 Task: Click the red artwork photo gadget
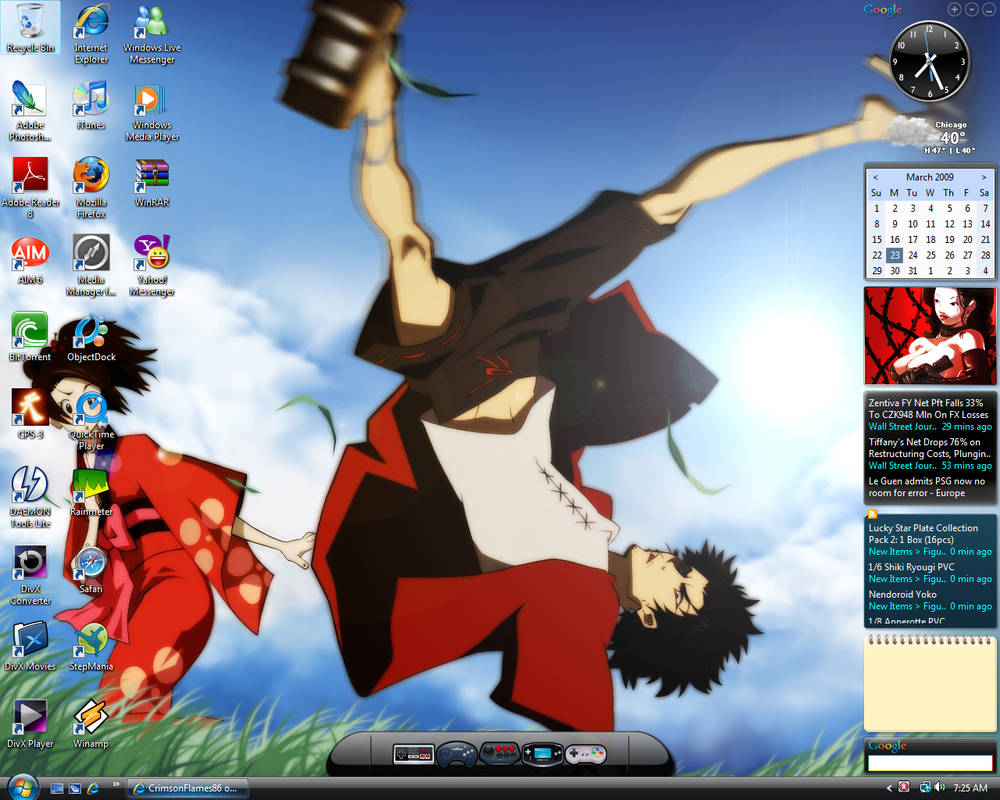[x=929, y=336]
